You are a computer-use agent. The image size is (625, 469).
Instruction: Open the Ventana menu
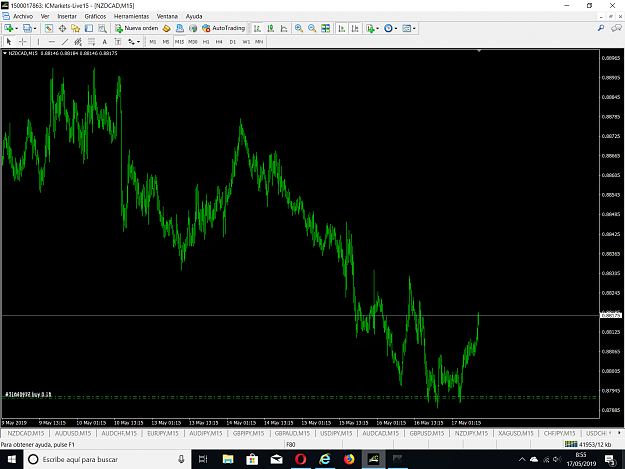(x=167, y=16)
